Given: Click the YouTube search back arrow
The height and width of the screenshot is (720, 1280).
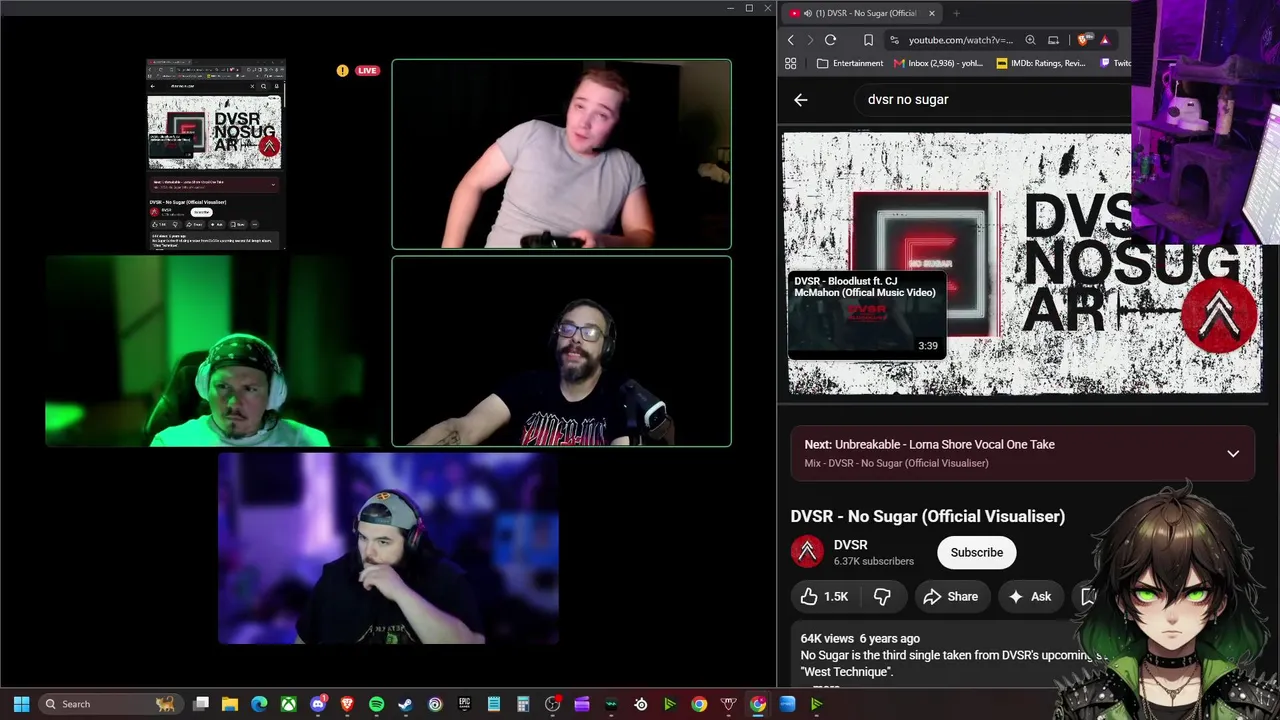Looking at the screenshot, I should (x=801, y=100).
